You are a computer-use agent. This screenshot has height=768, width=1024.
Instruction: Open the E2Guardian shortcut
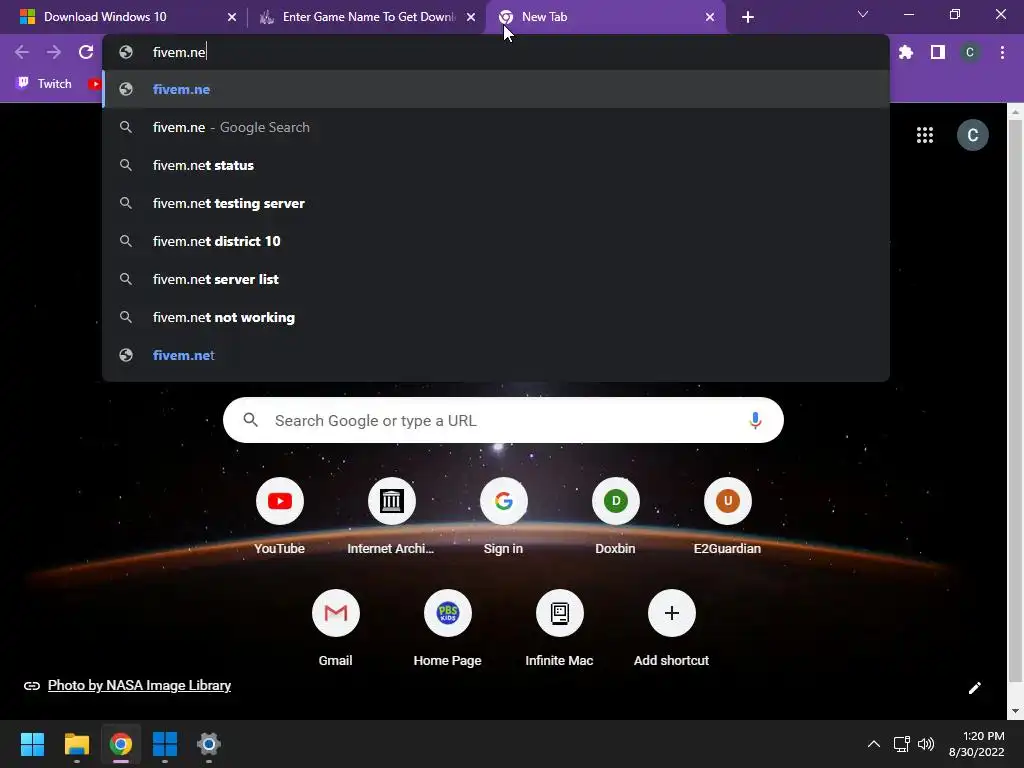click(728, 516)
